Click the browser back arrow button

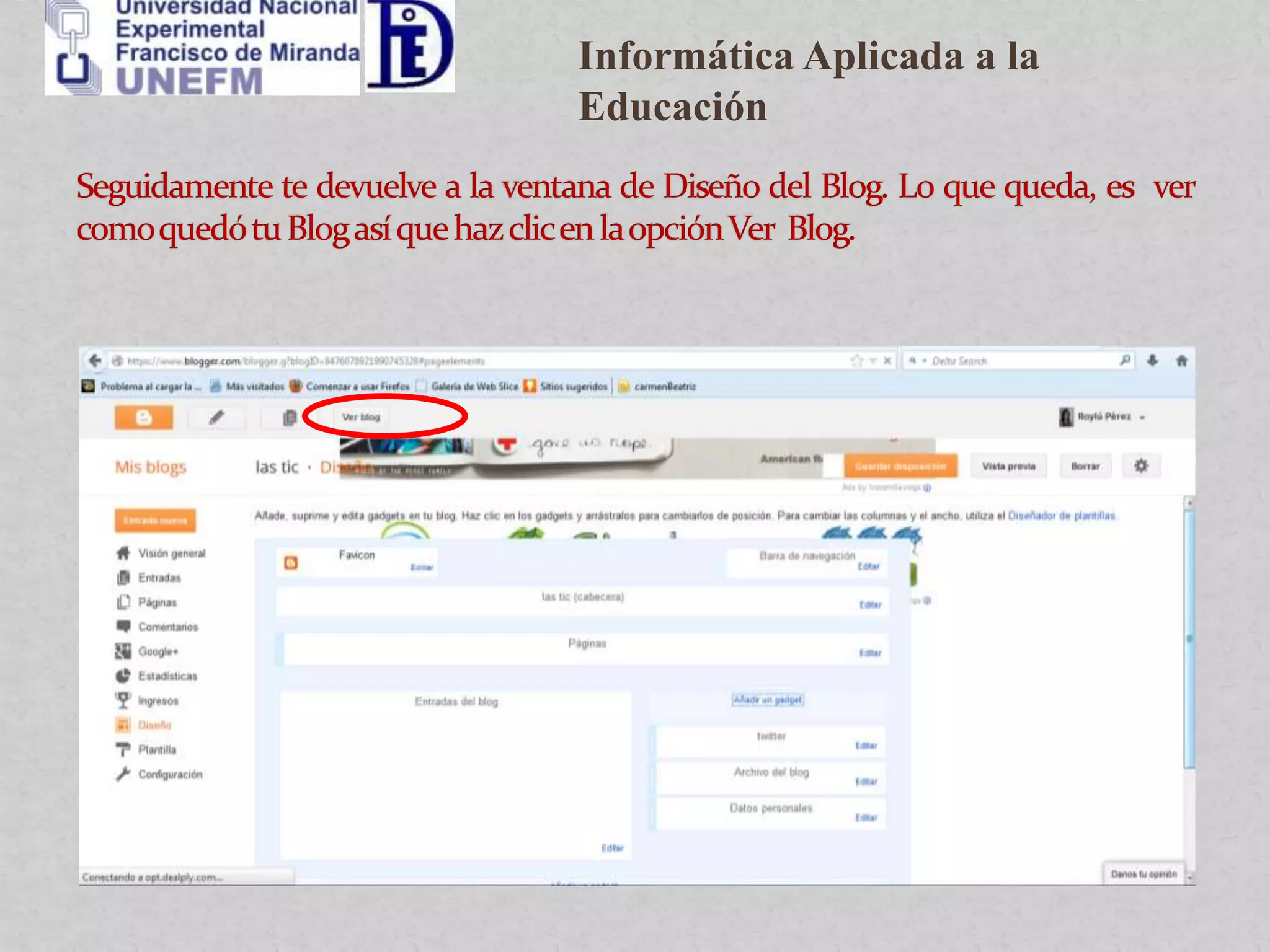[x=95, y=361]
